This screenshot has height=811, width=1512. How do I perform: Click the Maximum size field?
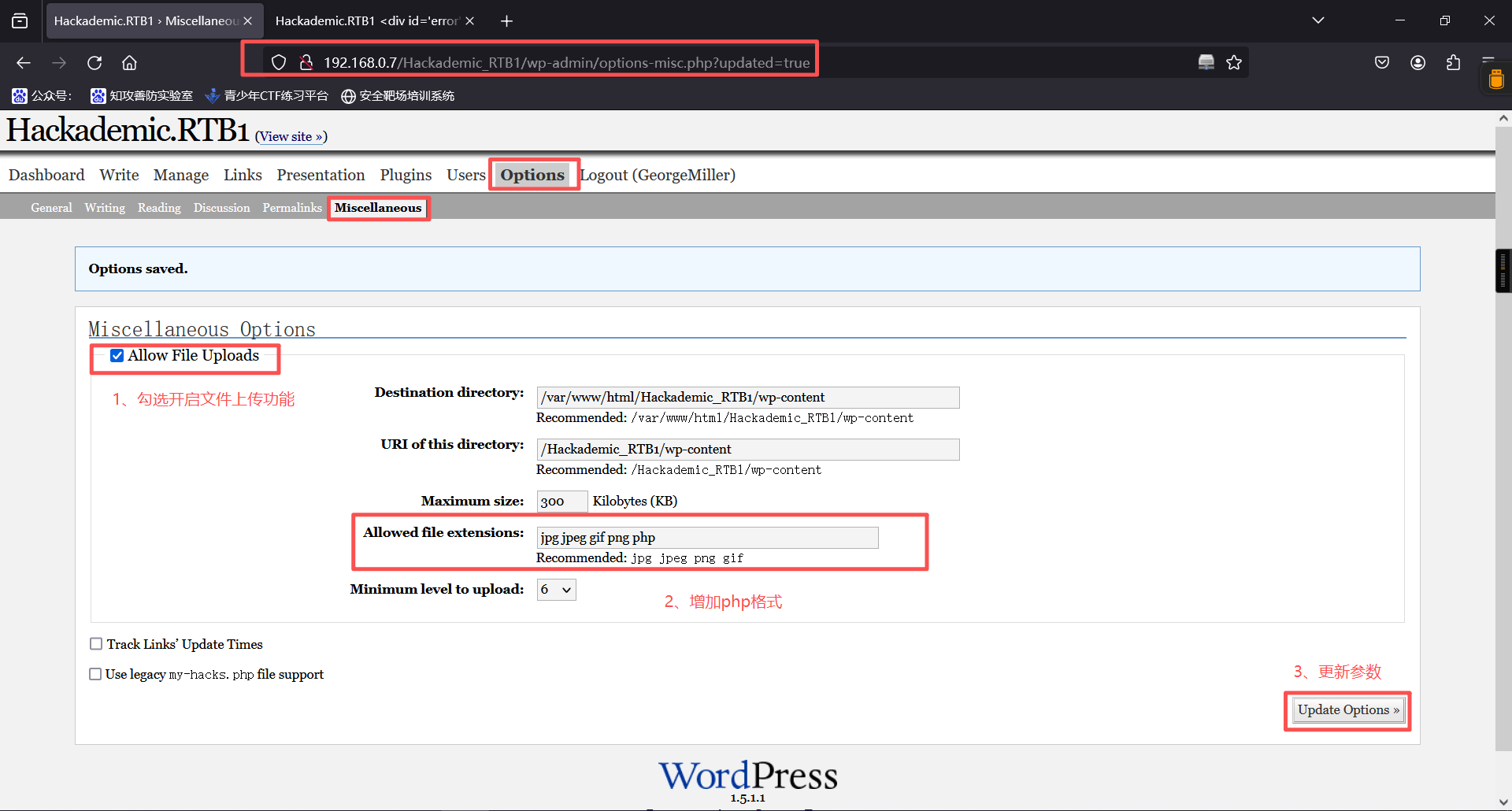coord(562,502)
